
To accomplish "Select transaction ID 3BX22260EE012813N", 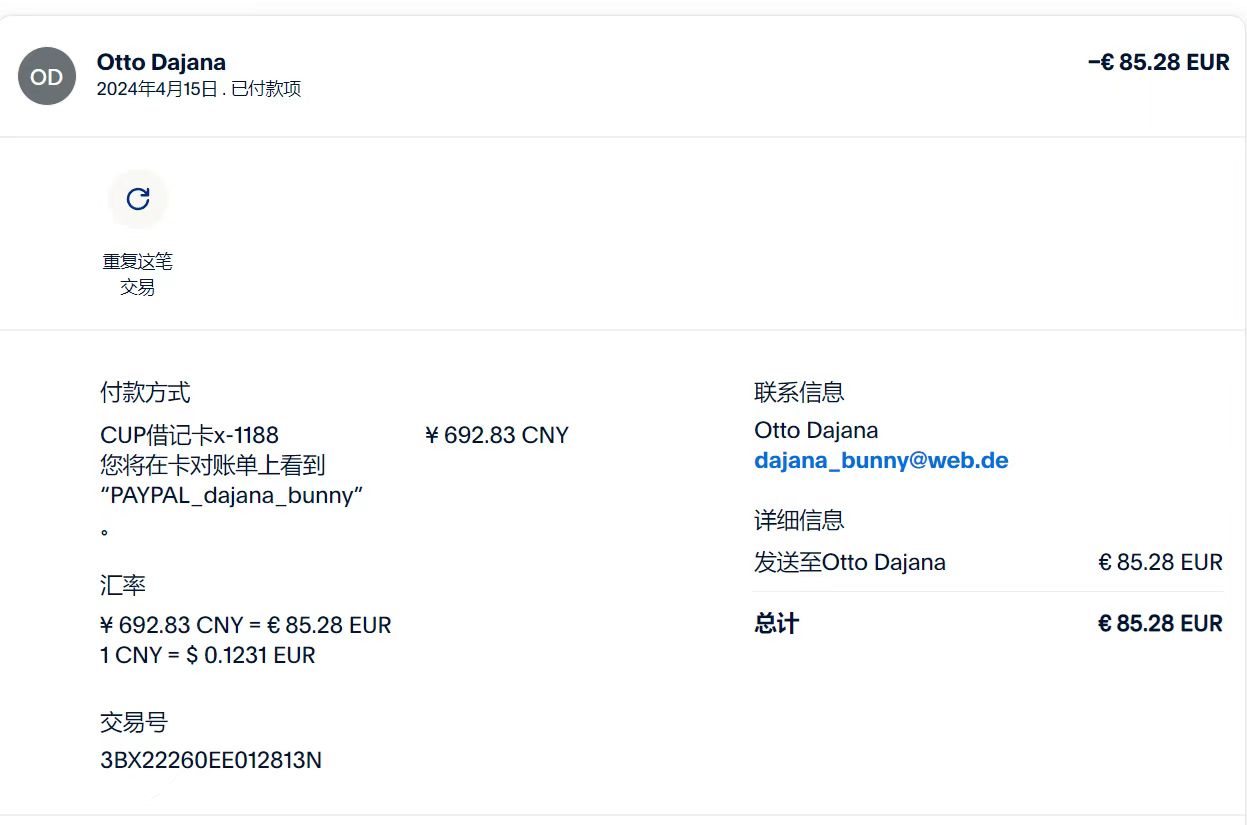I will click(x=211, y=760).
